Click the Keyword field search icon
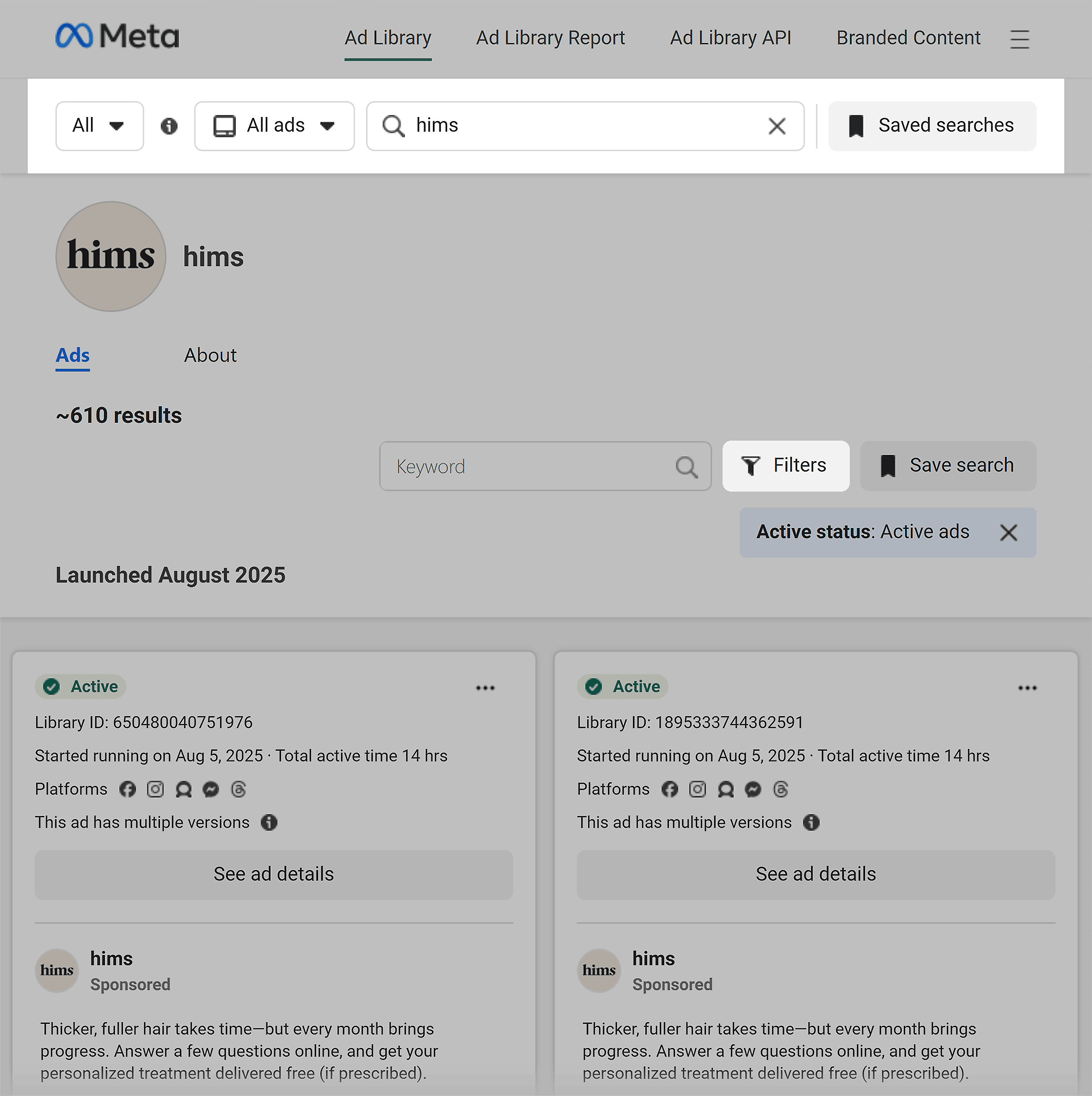 point(687,467)
